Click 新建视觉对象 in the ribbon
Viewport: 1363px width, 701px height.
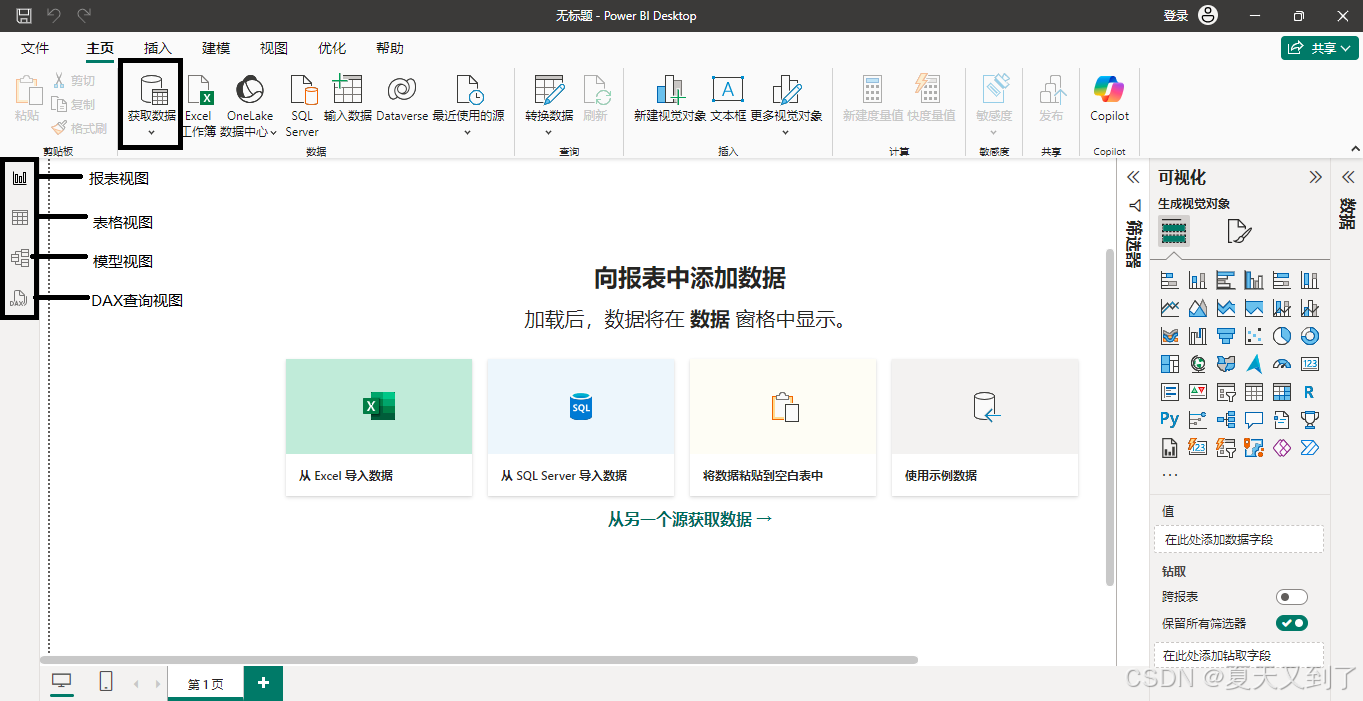(670, 98)
